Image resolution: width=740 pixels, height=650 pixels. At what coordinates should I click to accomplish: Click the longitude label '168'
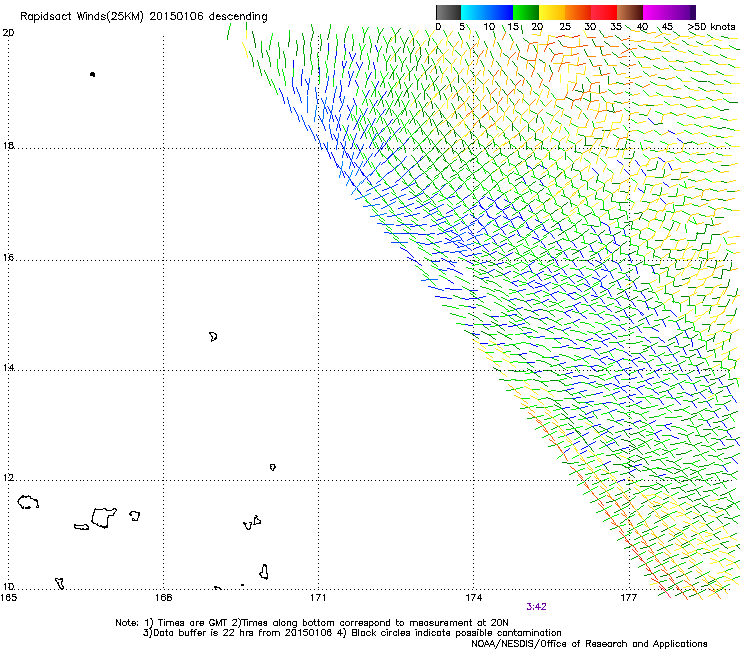[164, 598]
